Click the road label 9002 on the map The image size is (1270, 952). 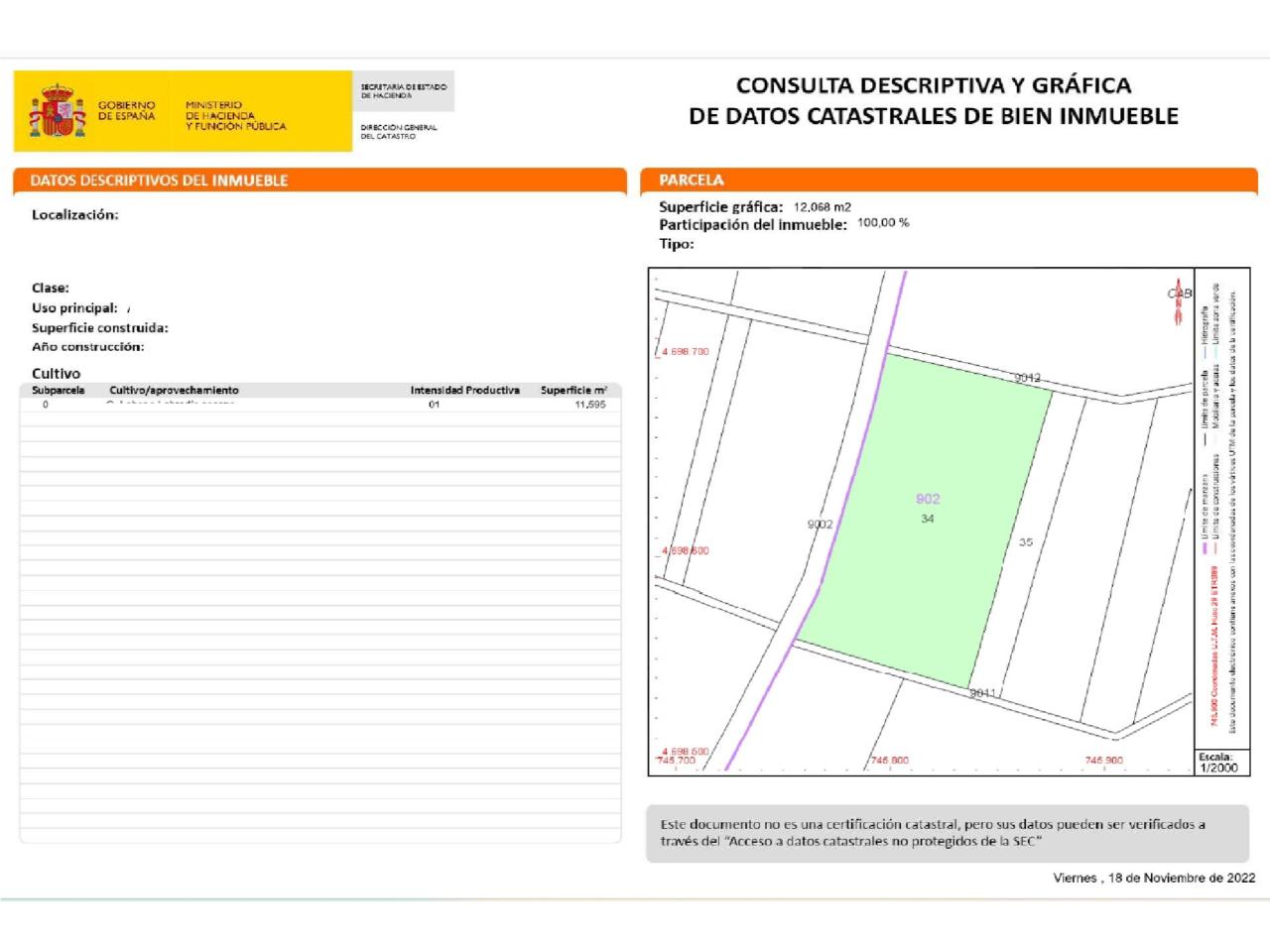(x=820, y=524)
